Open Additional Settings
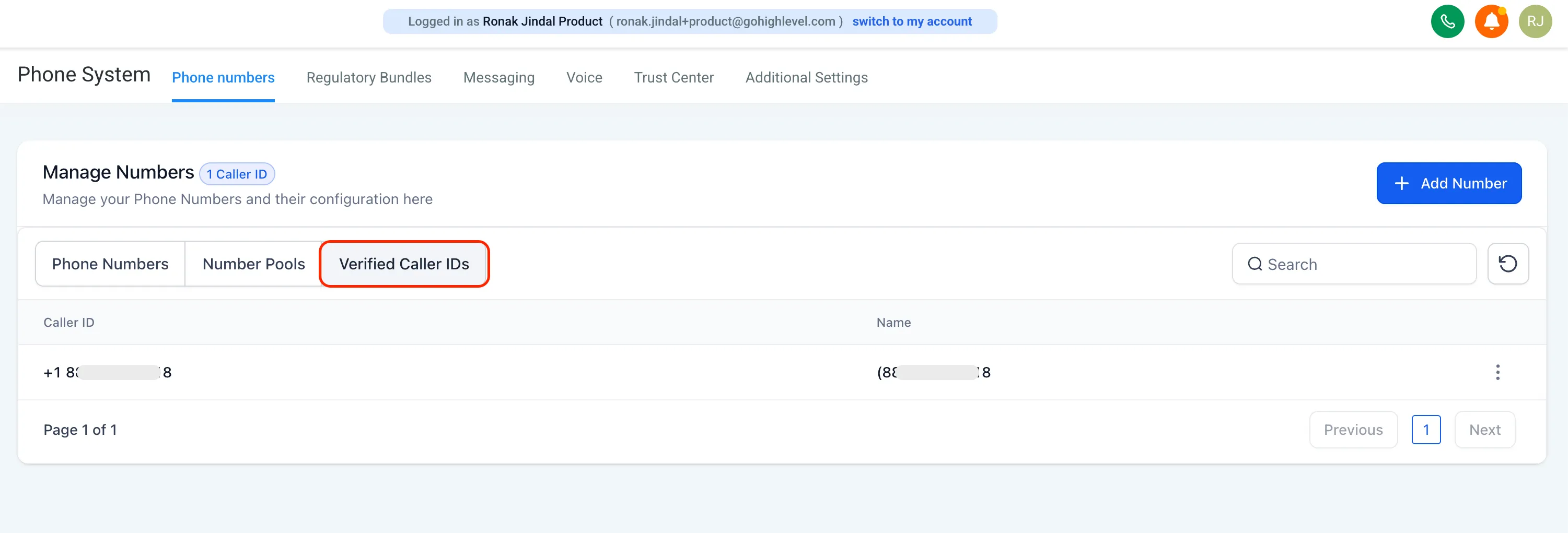 pos(807,77)
